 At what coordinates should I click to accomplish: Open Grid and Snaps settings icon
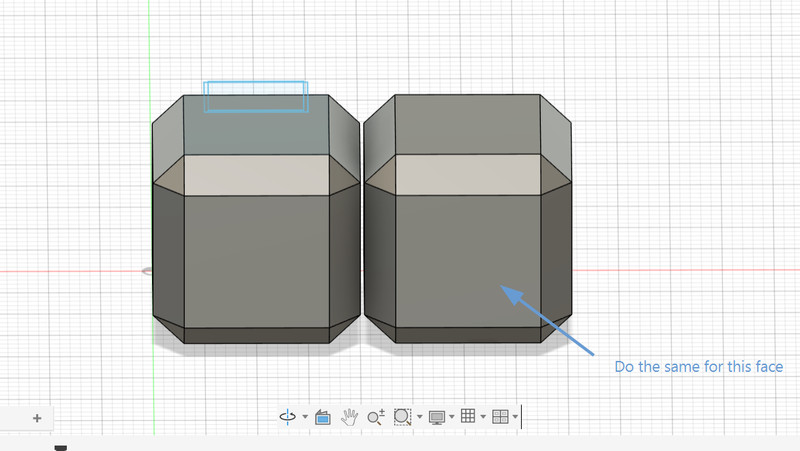click(x=468, y=416)
